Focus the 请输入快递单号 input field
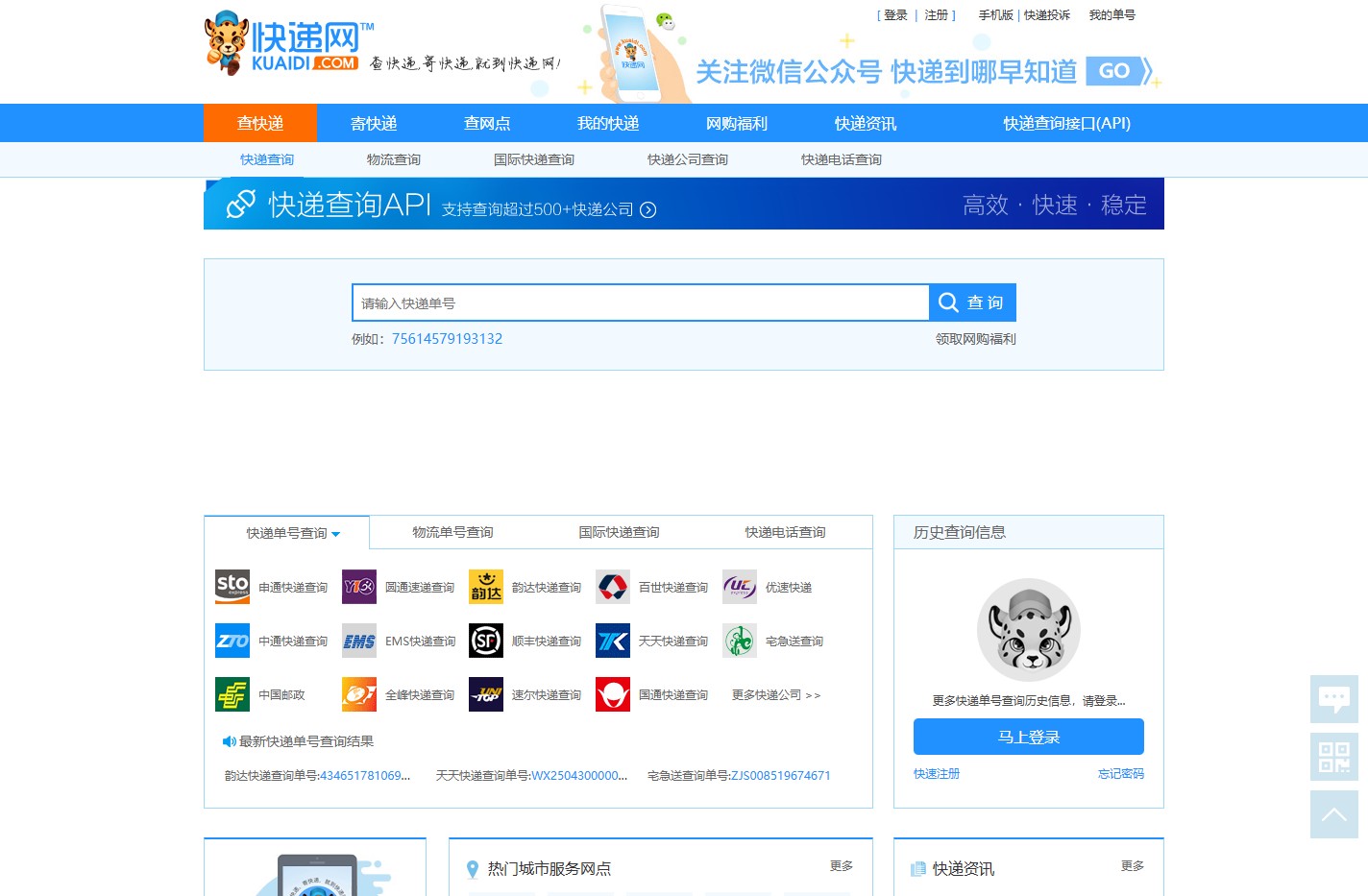 [641, 303]
